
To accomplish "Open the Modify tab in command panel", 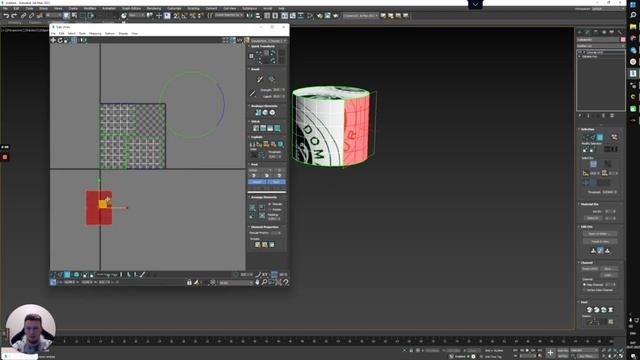I will [588, 32].
